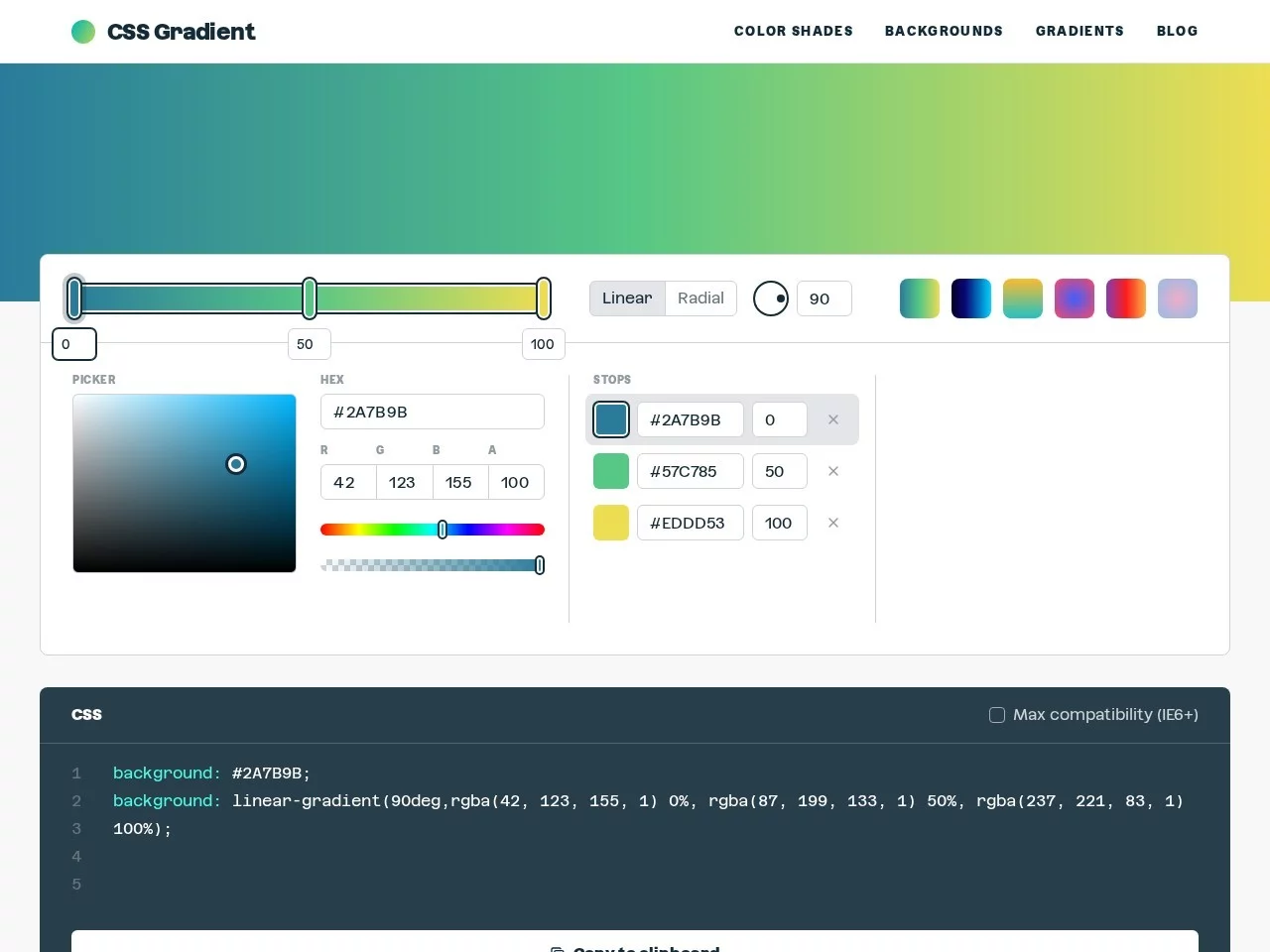Select the pink preset gradient
The height and width of the screenshot is (952, 1270).
1178,298
